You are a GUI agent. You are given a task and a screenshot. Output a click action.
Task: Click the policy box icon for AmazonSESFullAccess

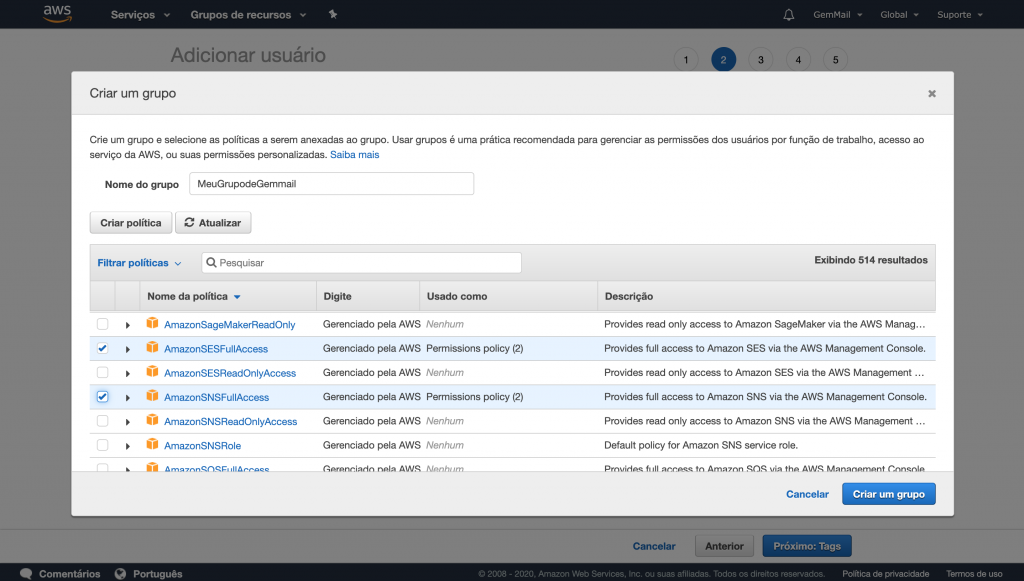152,347
